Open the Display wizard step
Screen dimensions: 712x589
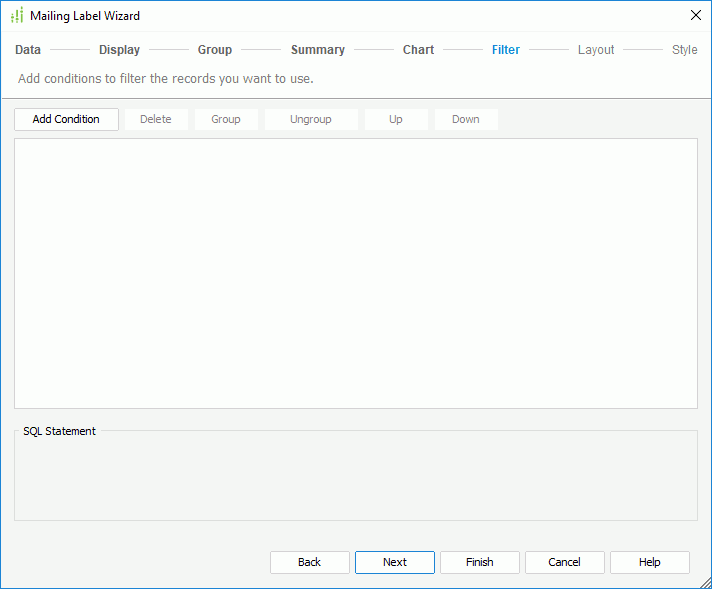click(119, 49)
